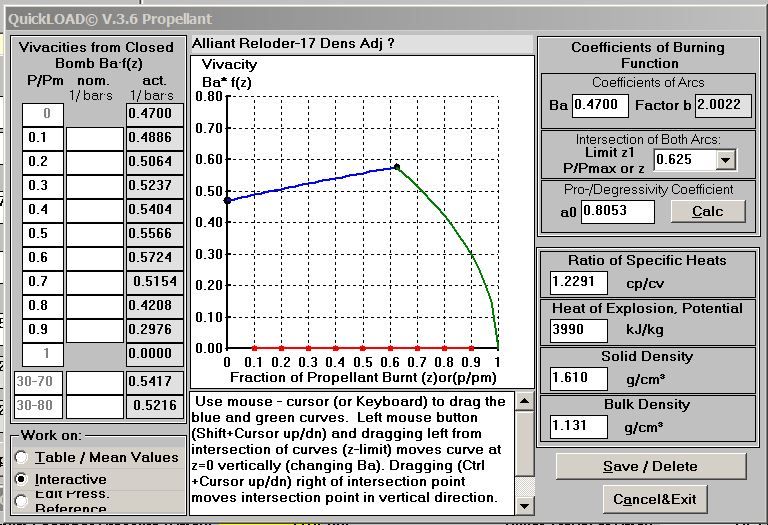Click the QuickLOAD Propellant window title bar
This screenshot has width=768, height=525.
(x=386, y=19)
